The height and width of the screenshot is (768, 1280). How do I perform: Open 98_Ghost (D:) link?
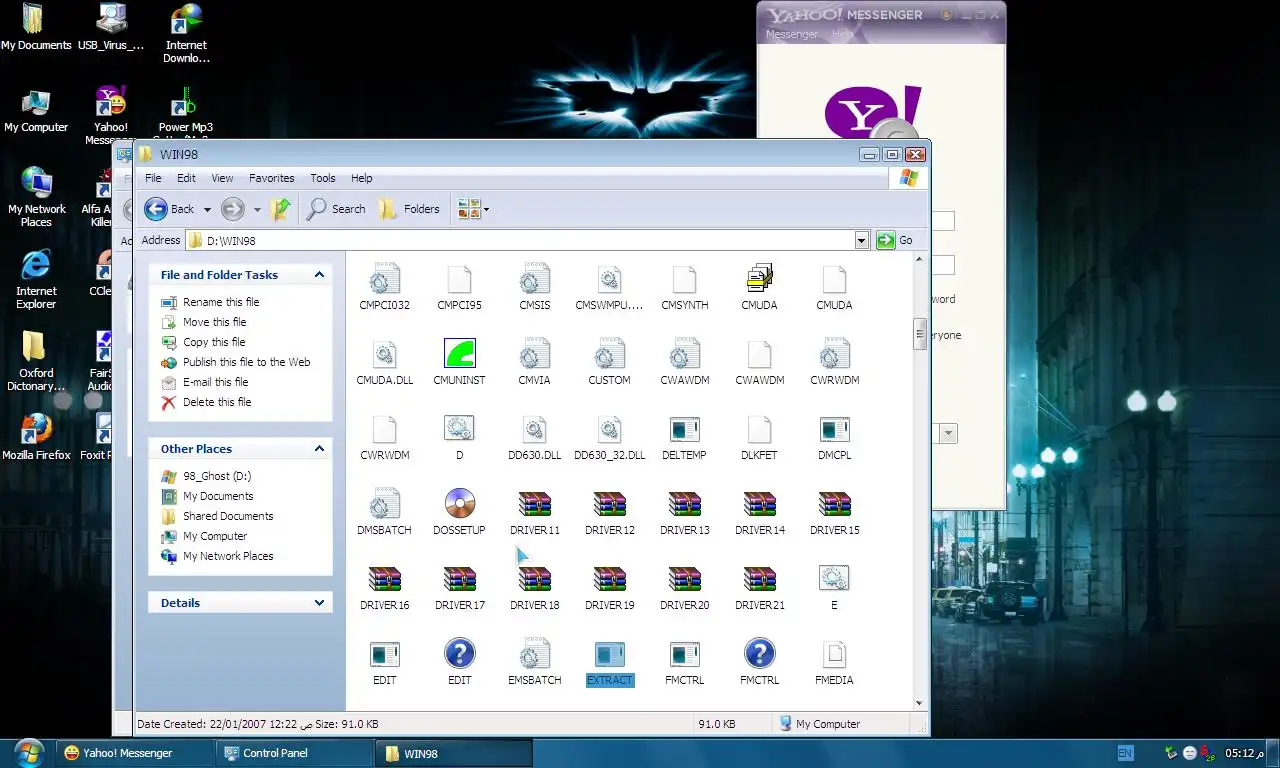click(217, 476)
